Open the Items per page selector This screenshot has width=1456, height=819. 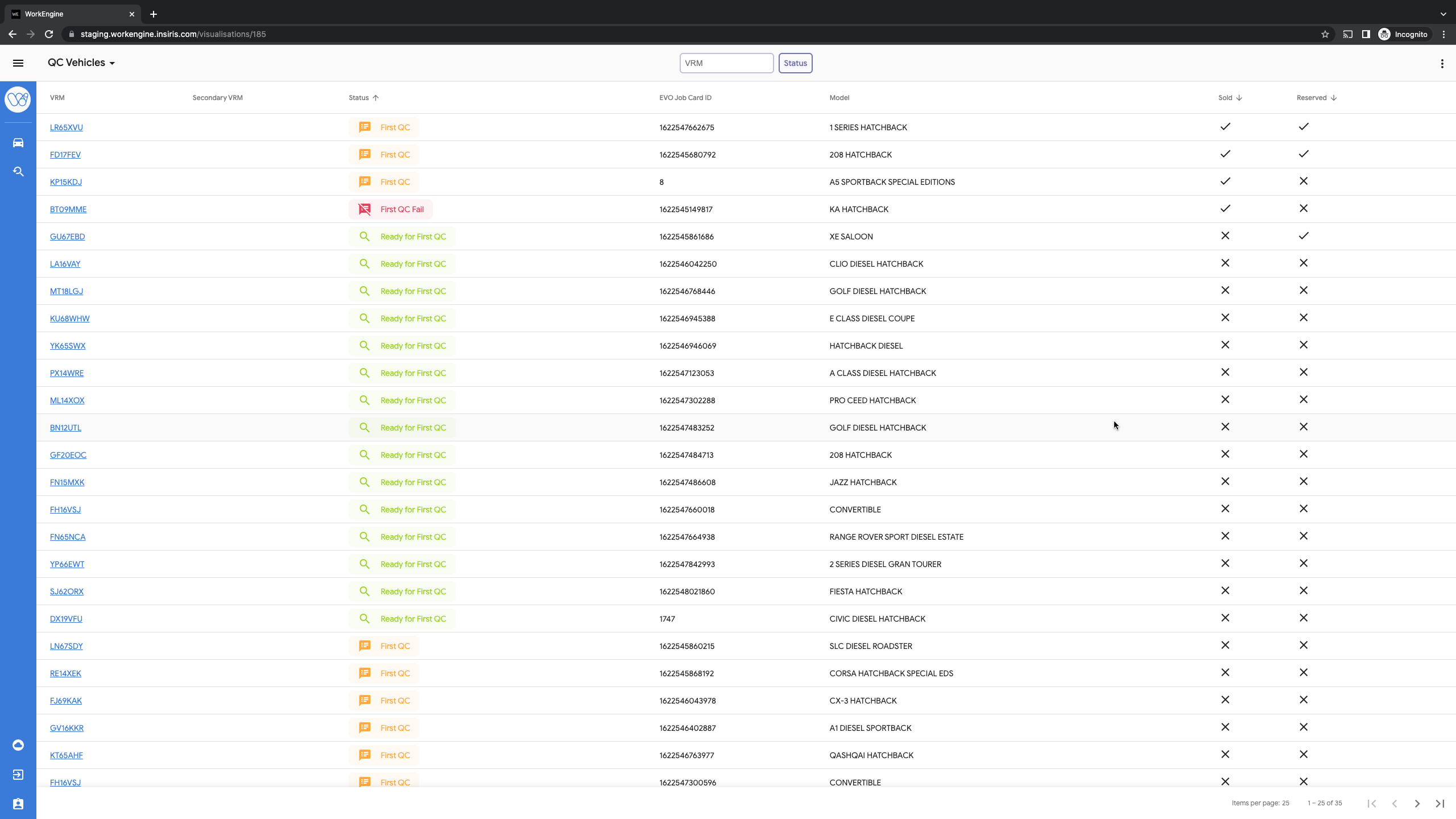1285,803
